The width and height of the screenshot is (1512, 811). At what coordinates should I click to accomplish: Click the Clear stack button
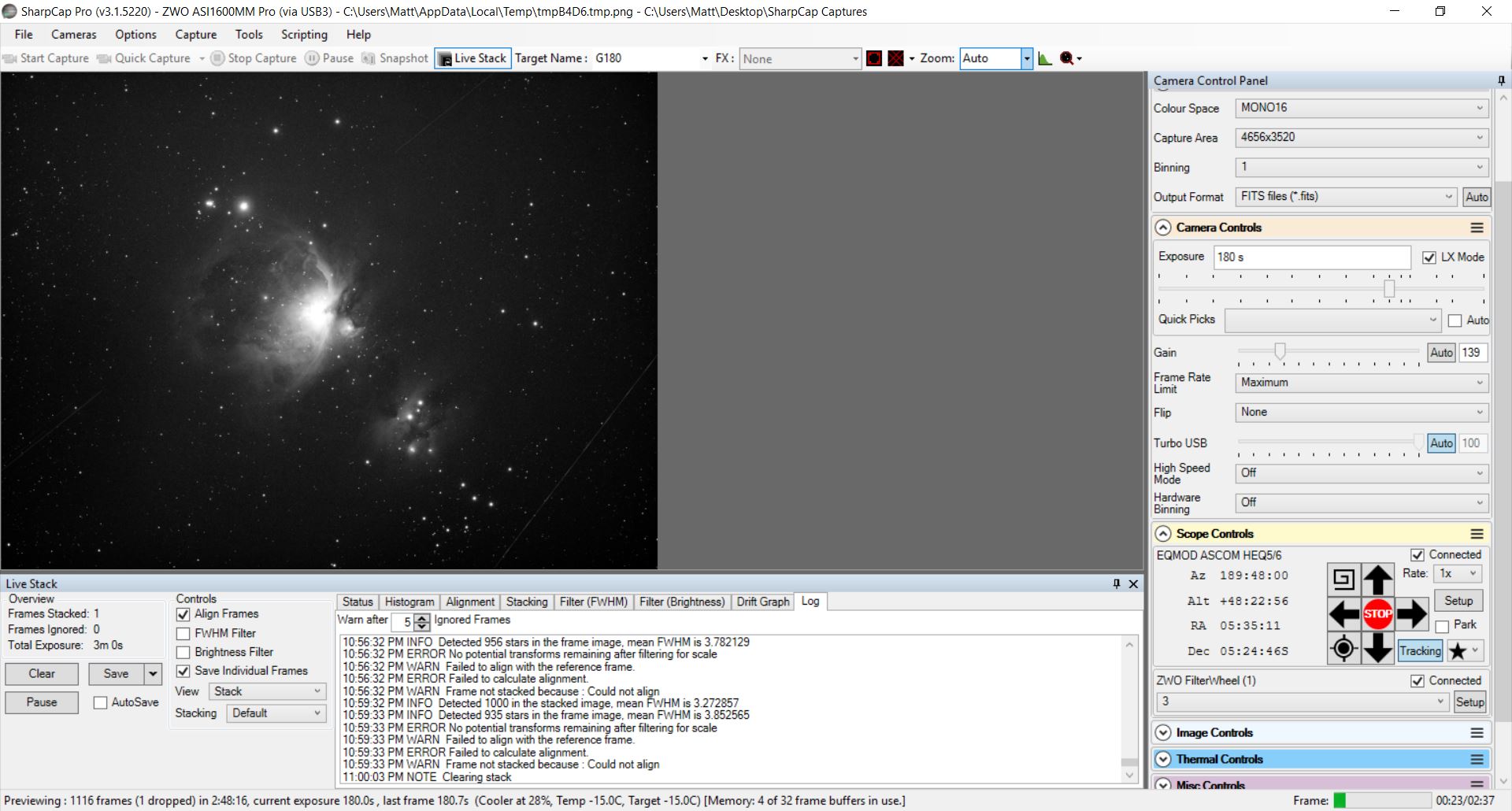(42, 674)
